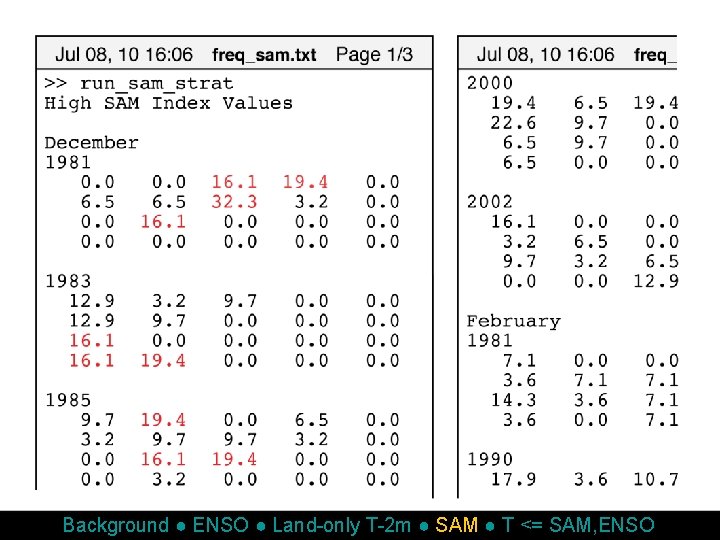This screenshot has width=720, height=540.
Task: Click the 1985 year heading
Action: click(68, 400)
